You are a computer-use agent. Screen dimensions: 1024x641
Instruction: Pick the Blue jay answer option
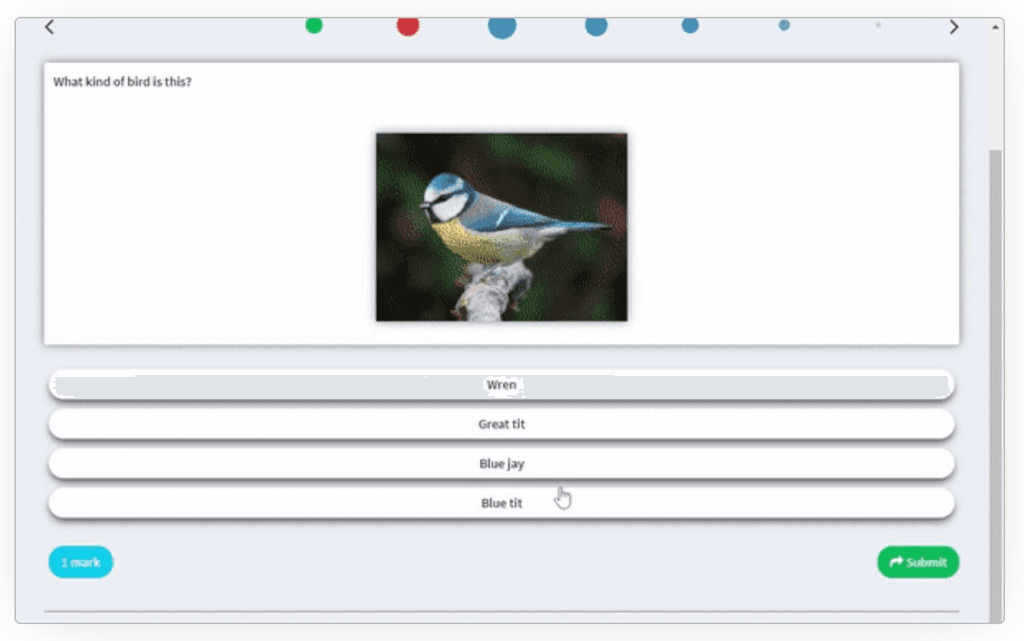(501, 464)
